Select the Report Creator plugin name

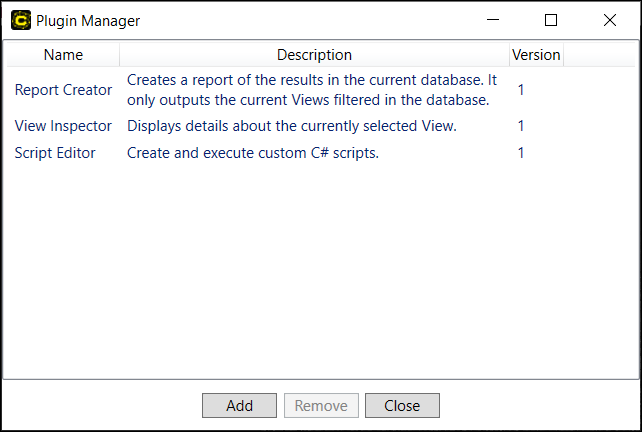pyautogui.click(x=63, y=90)
